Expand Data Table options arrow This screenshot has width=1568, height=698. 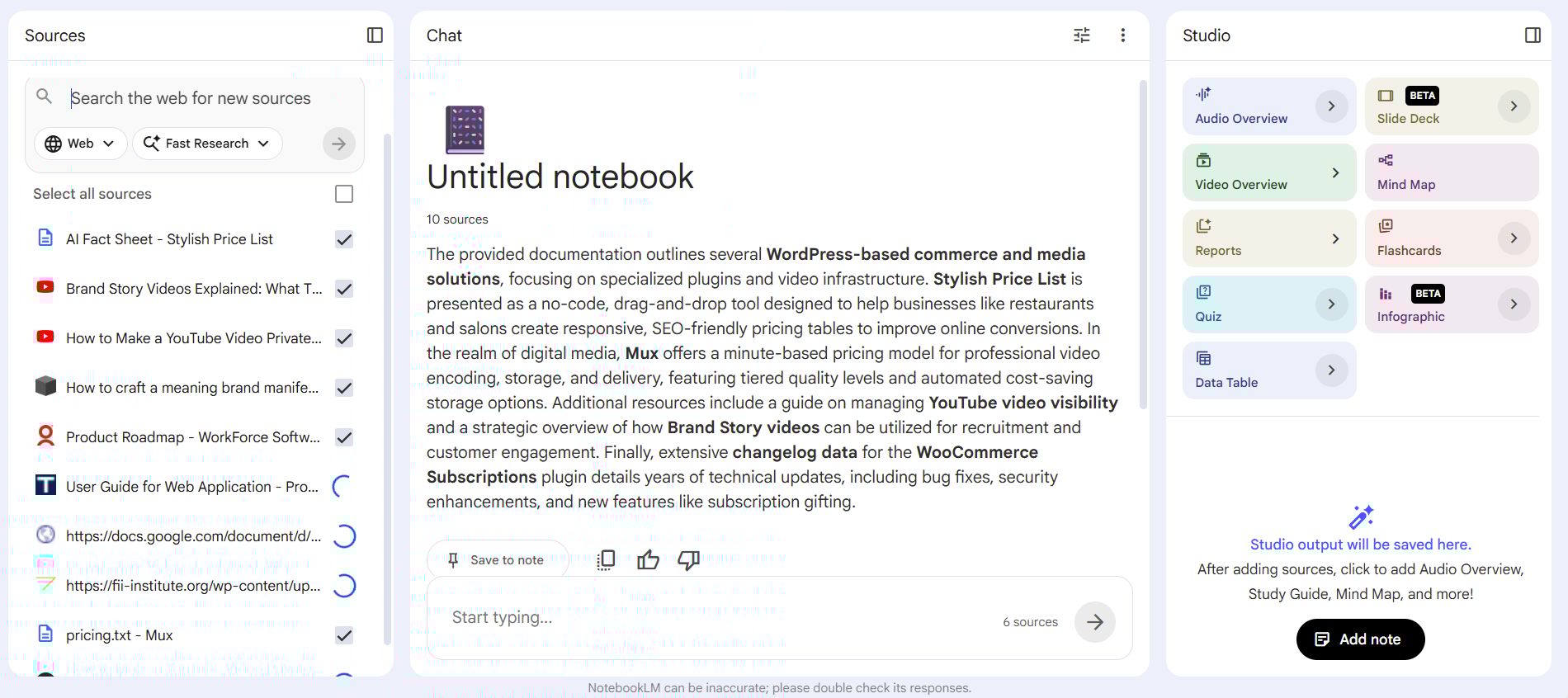tap(1331, 370)
